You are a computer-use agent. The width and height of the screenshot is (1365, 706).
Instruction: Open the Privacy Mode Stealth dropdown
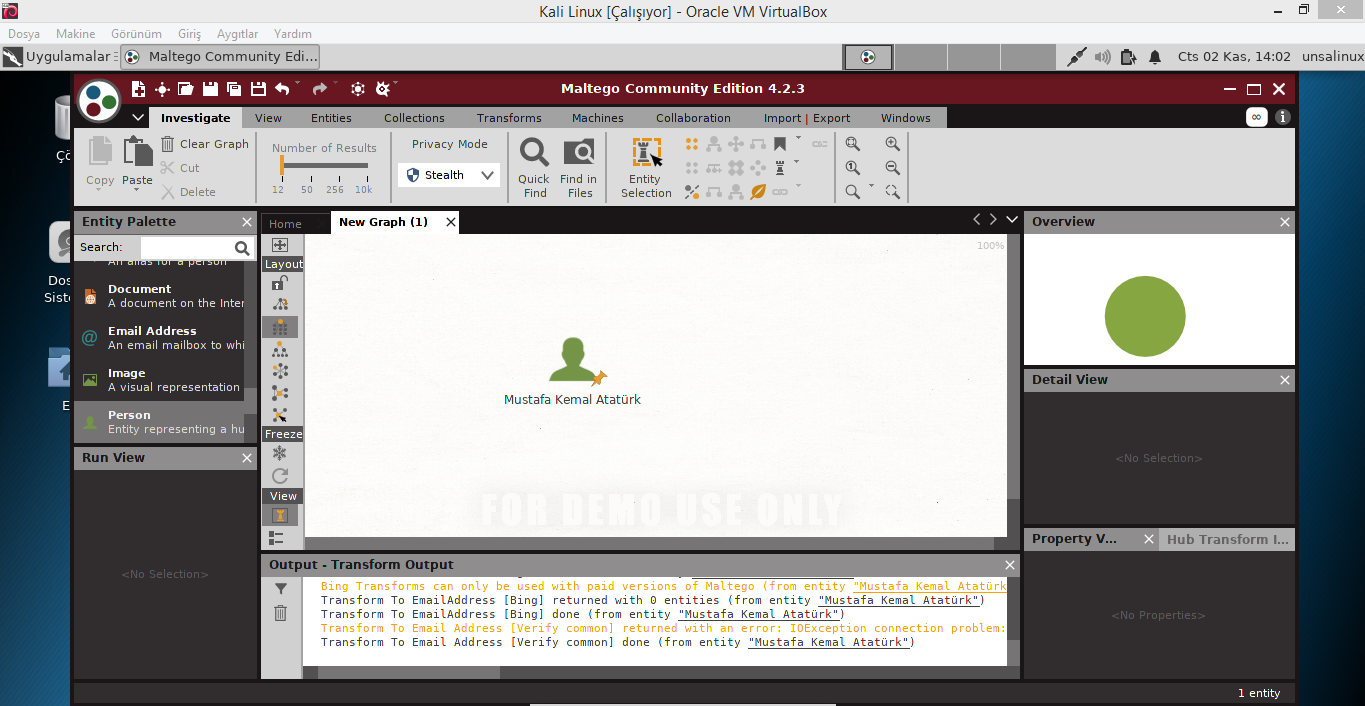pos(449,175)
